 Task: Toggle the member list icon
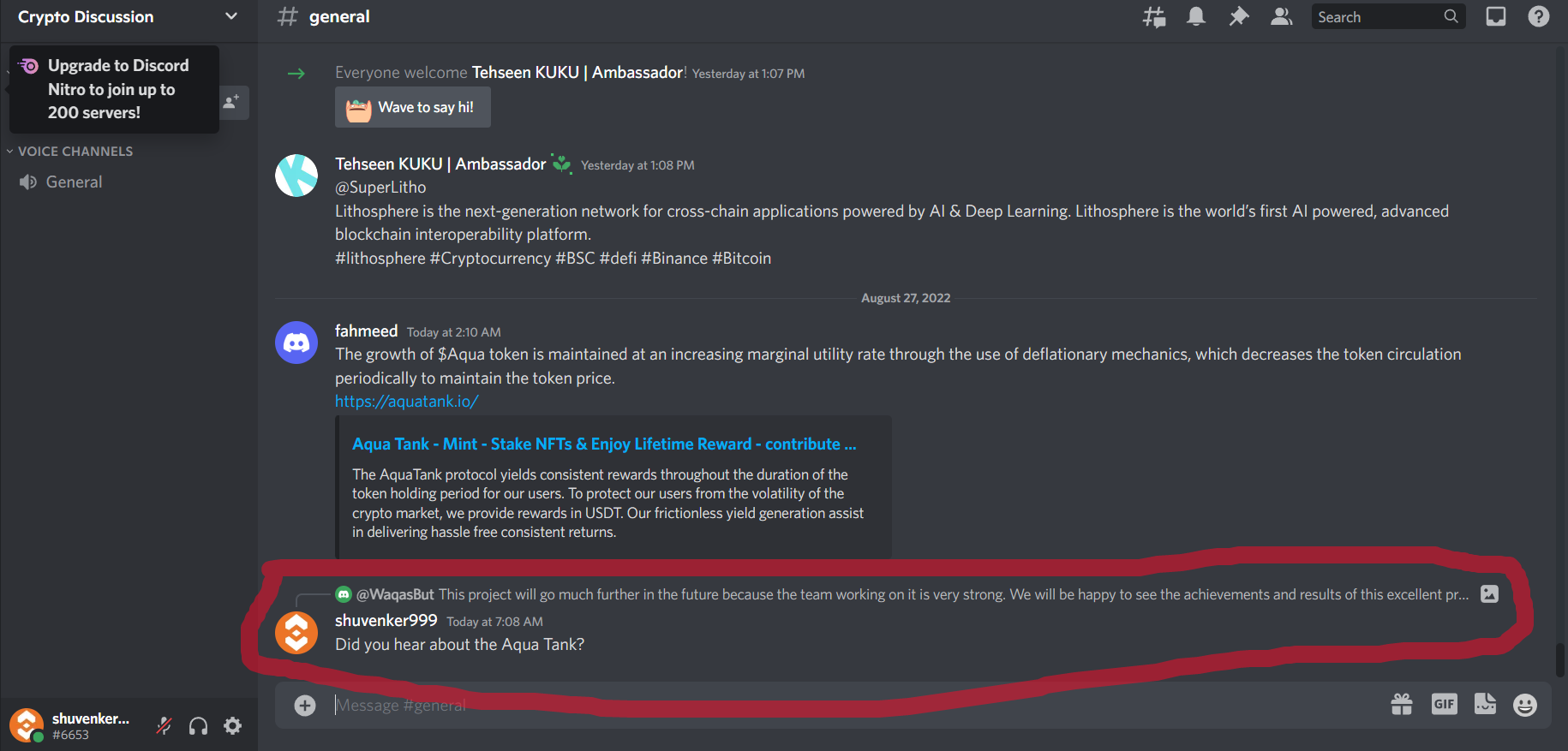[x=1282, y=16]
